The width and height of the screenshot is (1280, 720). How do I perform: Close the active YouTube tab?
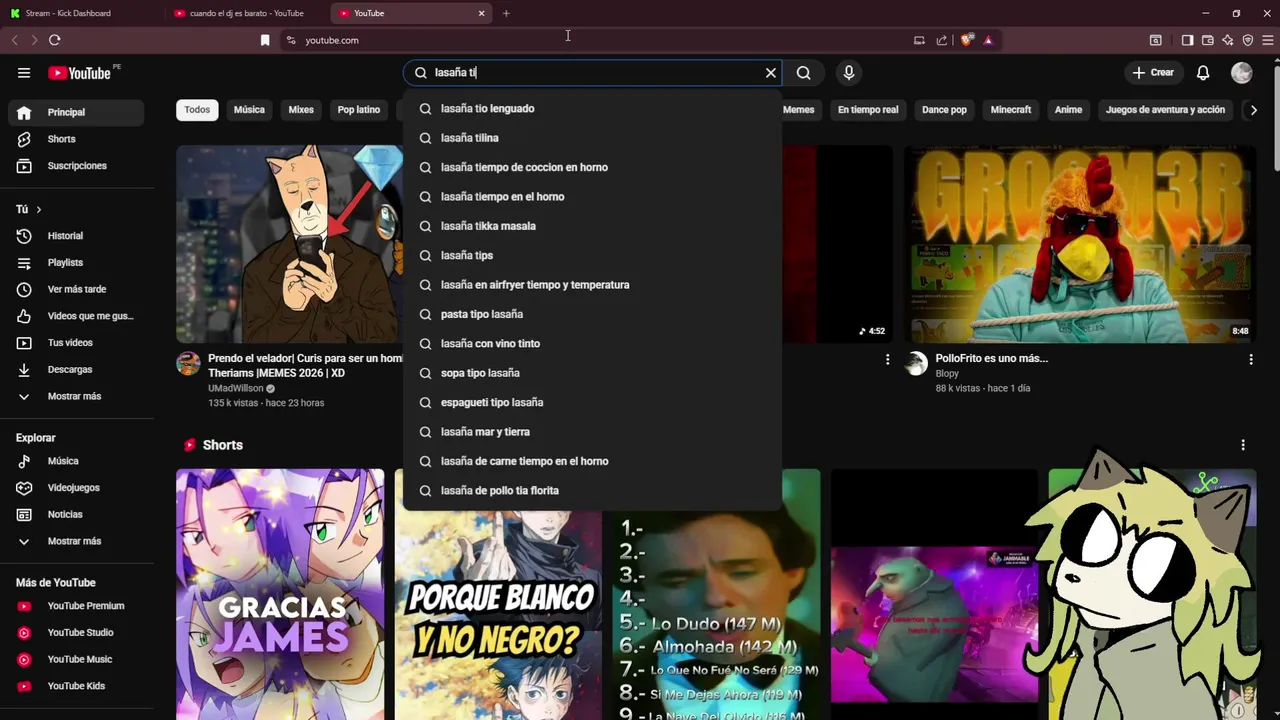pyautogui.click(x=481, y=13)
